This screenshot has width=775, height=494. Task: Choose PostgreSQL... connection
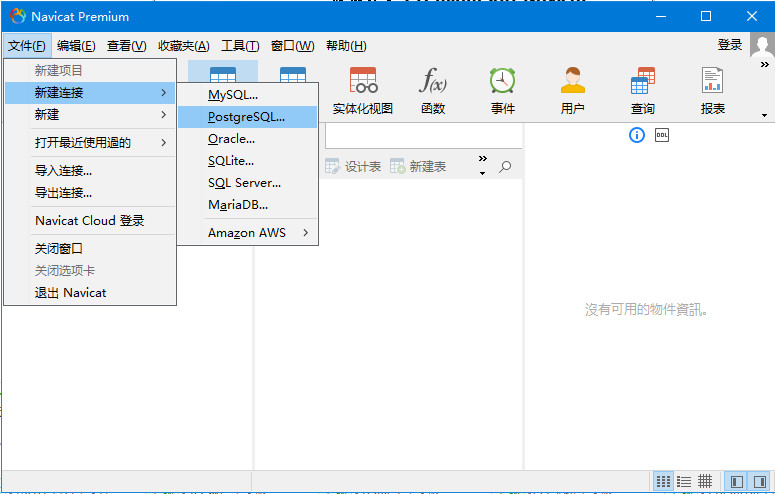pyautogui.click(x=248, y=117)
